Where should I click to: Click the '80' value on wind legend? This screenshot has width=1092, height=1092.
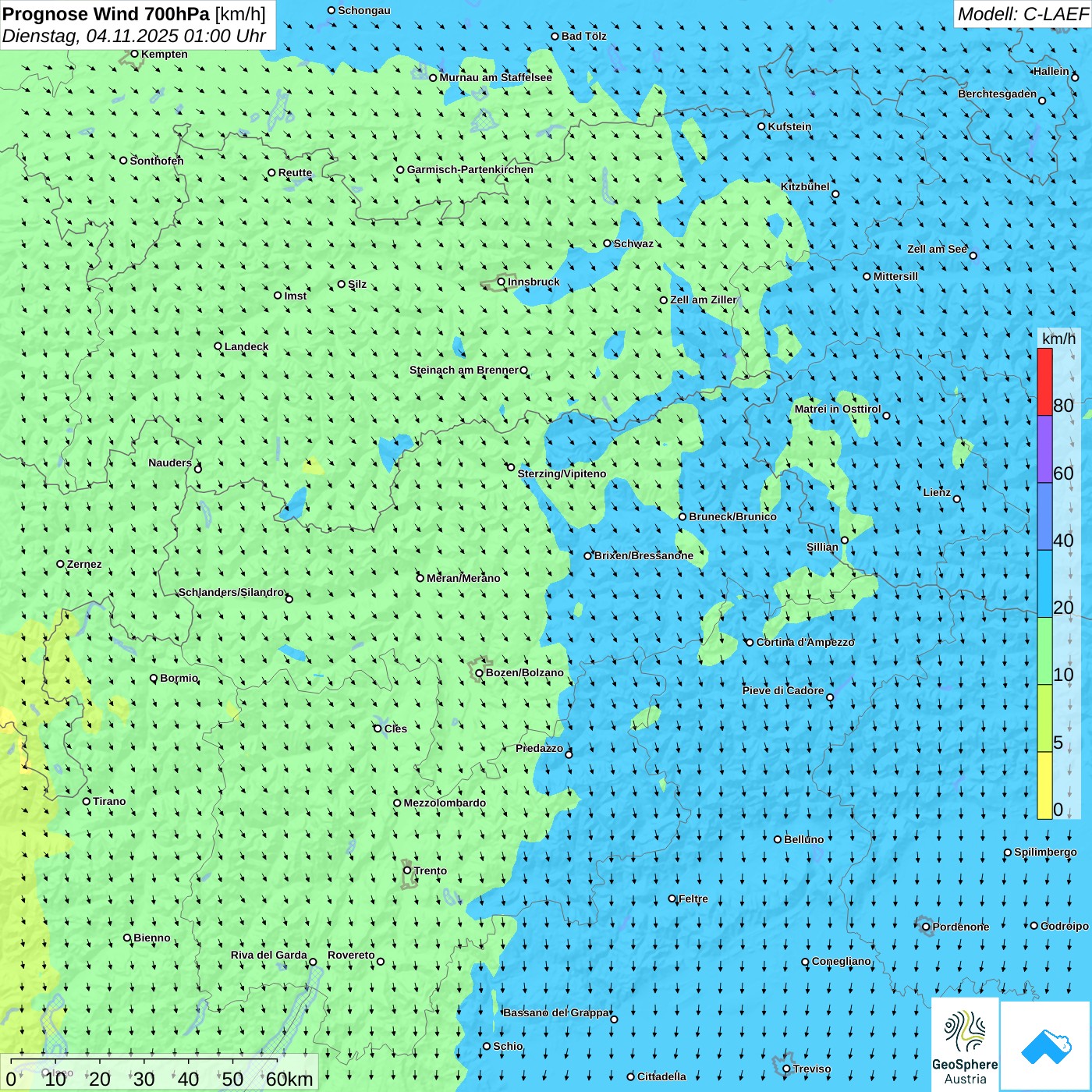point(1063,406)
